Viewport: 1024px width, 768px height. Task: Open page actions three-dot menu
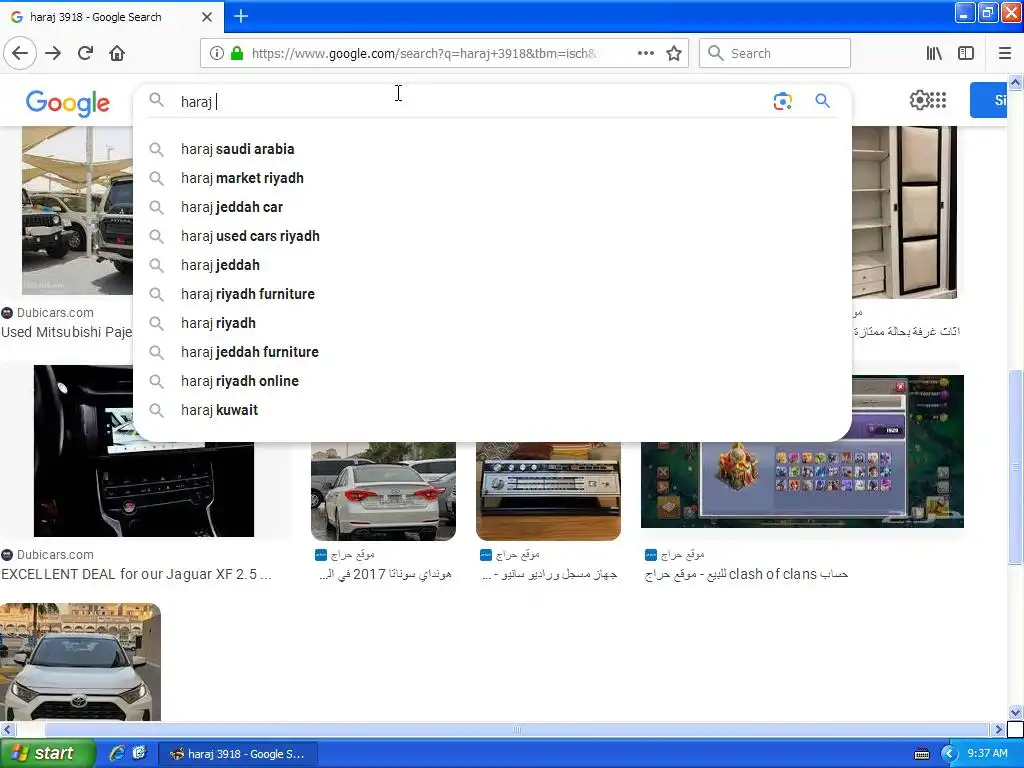click(645, 53)
